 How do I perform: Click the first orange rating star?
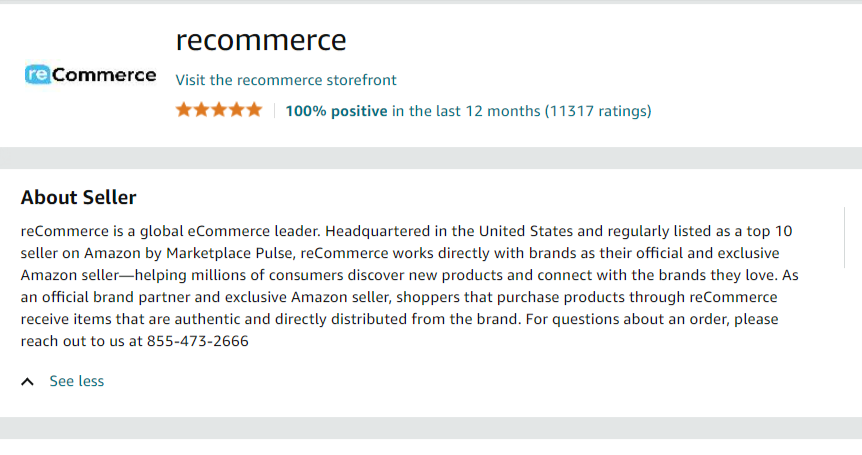(x=184, y=110)
